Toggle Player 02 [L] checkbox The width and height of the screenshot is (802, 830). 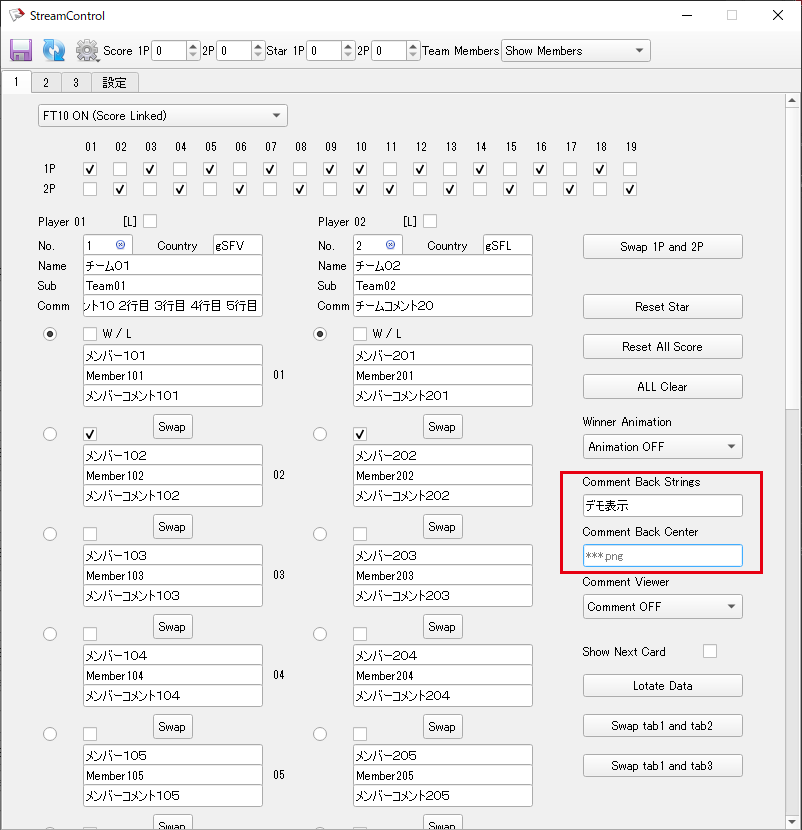tap(430, 221)
